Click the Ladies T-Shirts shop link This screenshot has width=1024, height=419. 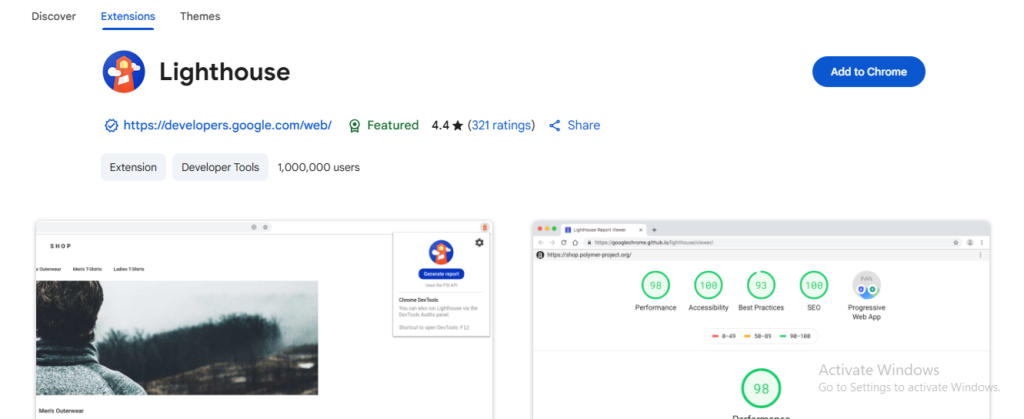coord(129,269)
